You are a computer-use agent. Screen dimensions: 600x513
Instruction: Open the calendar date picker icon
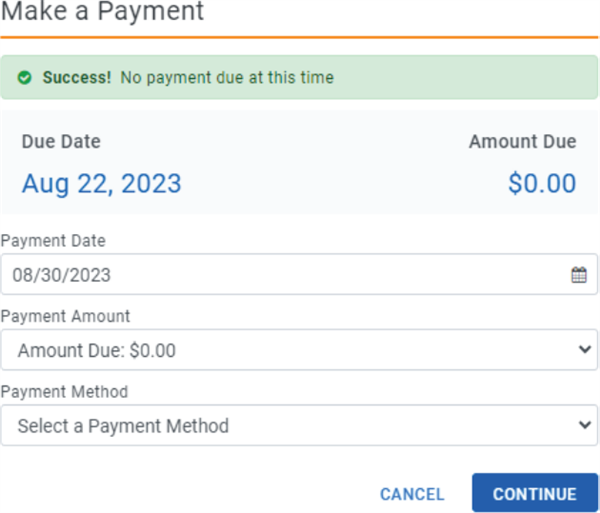click(579, 275)
